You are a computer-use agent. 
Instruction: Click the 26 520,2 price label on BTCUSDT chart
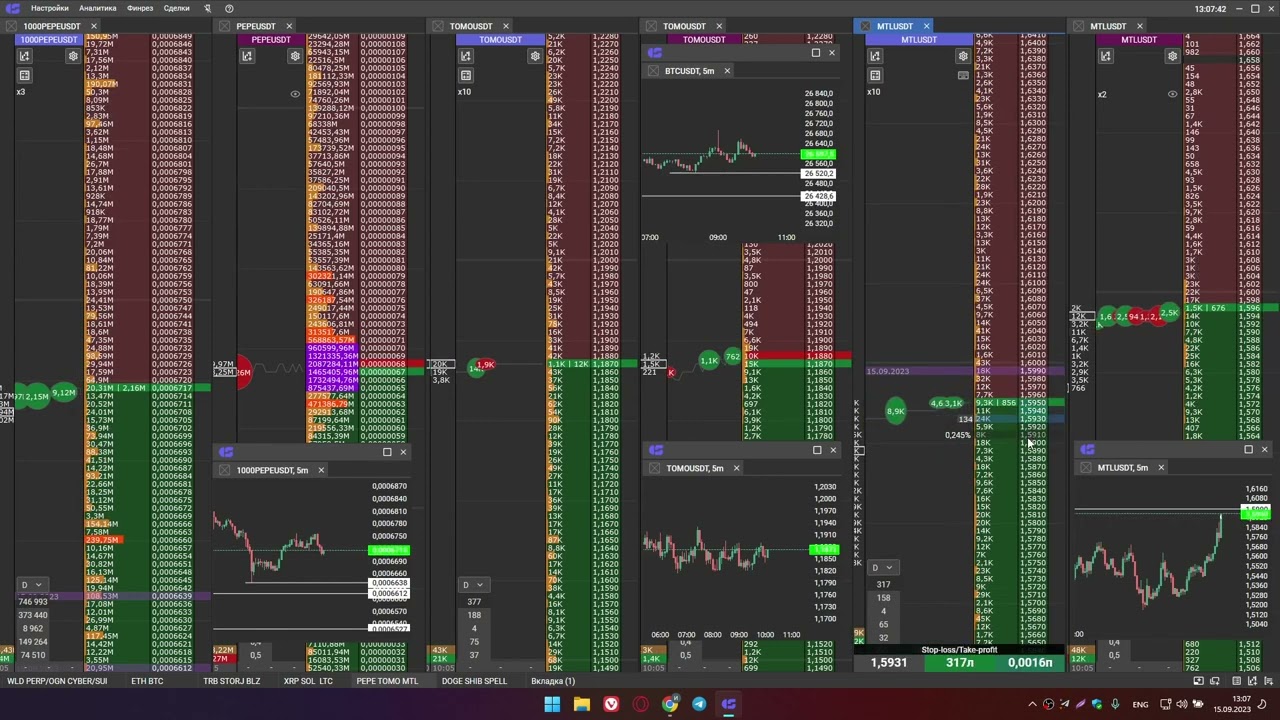tap(818, 174)
